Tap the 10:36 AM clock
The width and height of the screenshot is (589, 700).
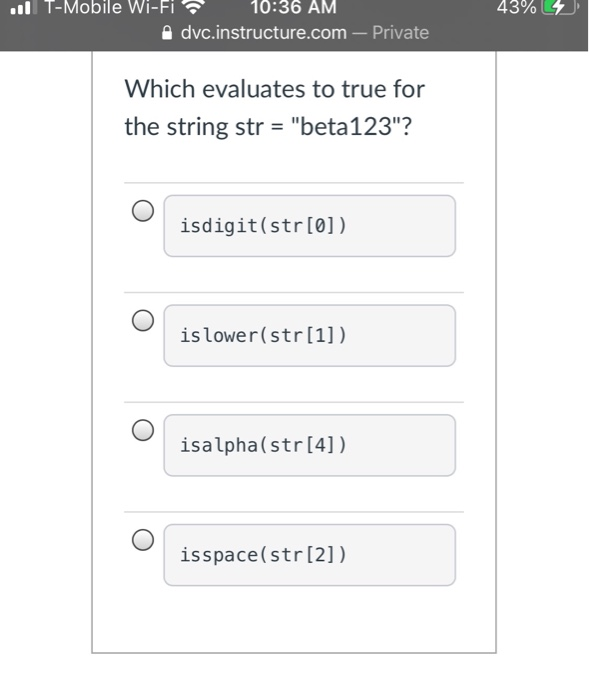(293, 7)
